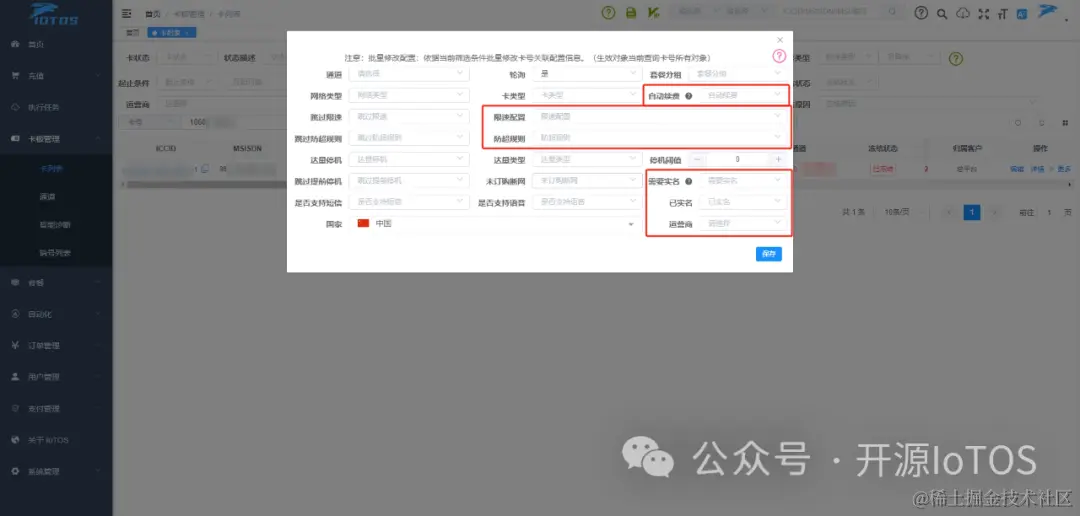Open the user avatar logo at top right

coord(1048,12)
